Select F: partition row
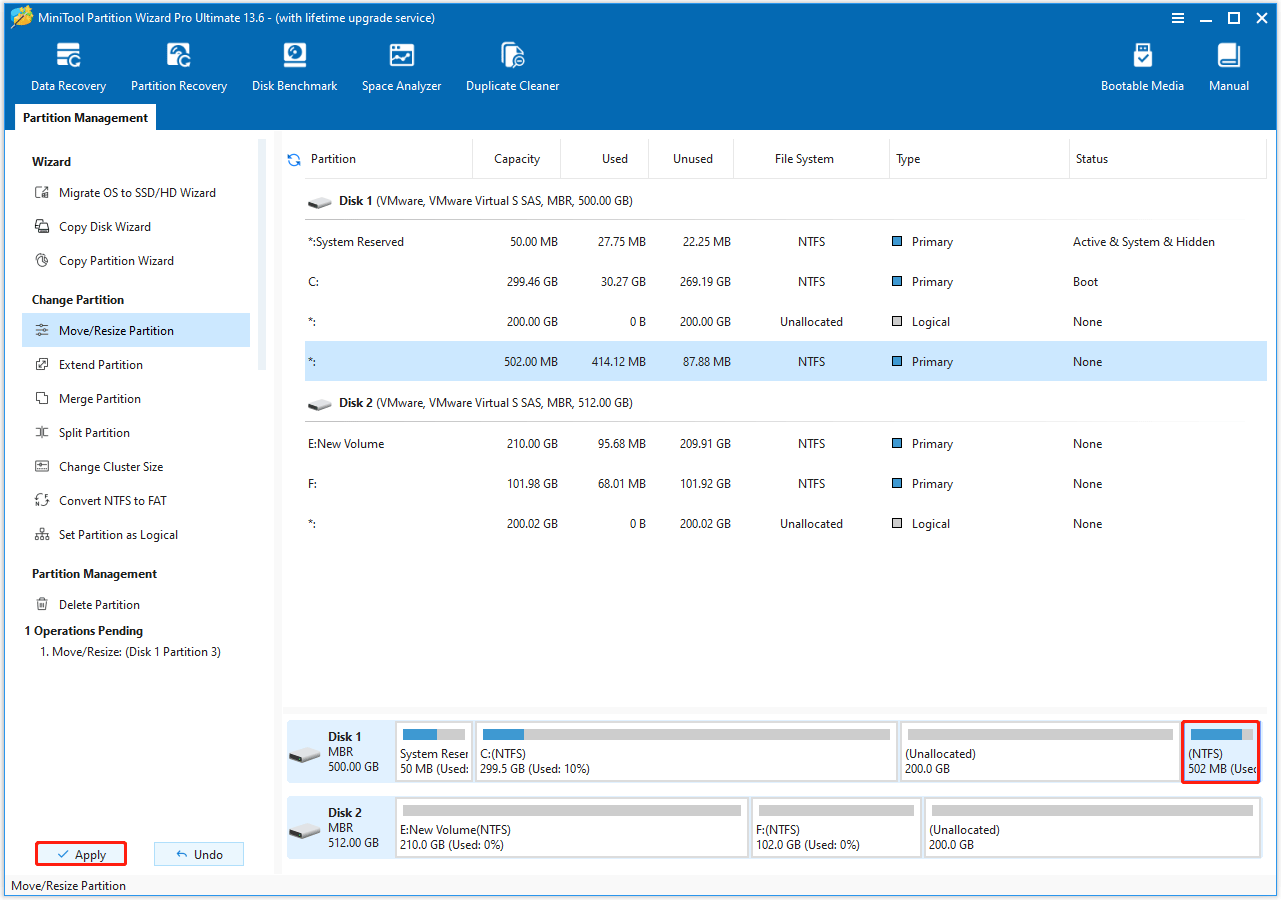Screen dimensions: 1282x901 tap(786, 484)
